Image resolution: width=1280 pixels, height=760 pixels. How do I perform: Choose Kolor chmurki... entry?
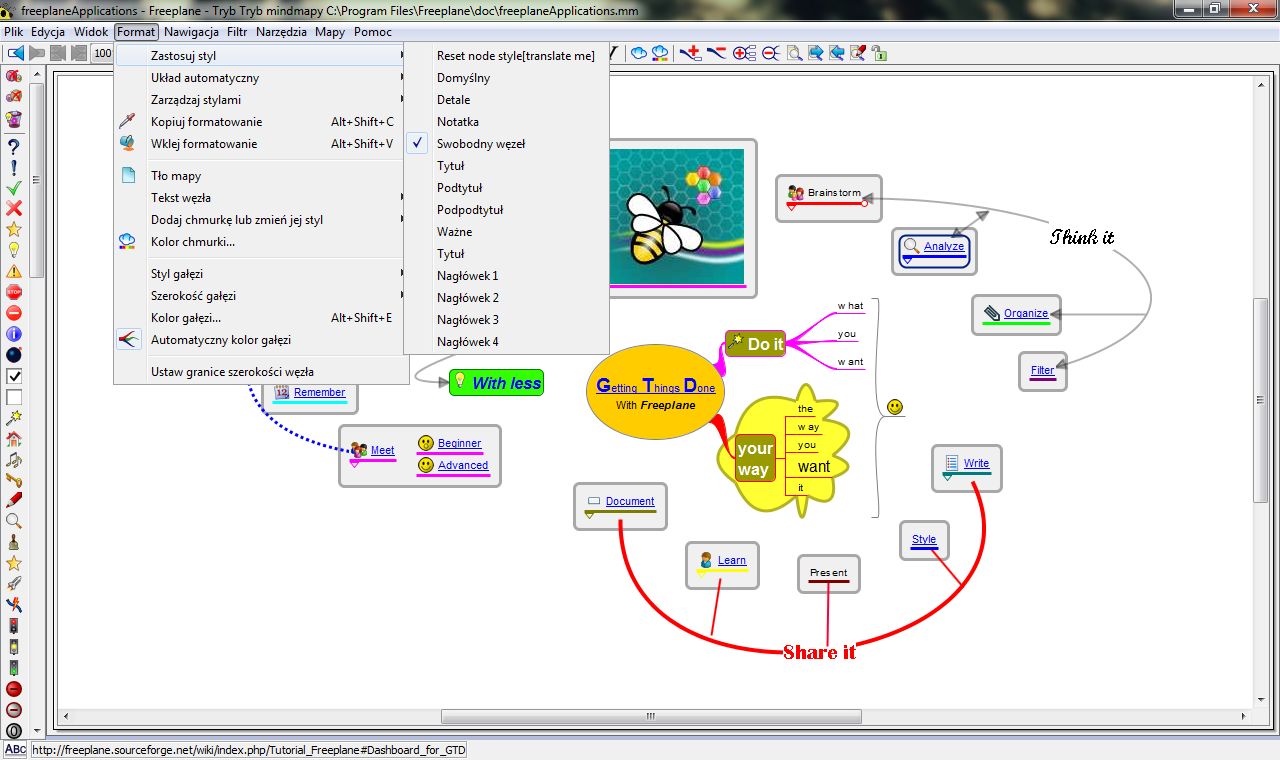pyautogui.click(x=261, y=242)
